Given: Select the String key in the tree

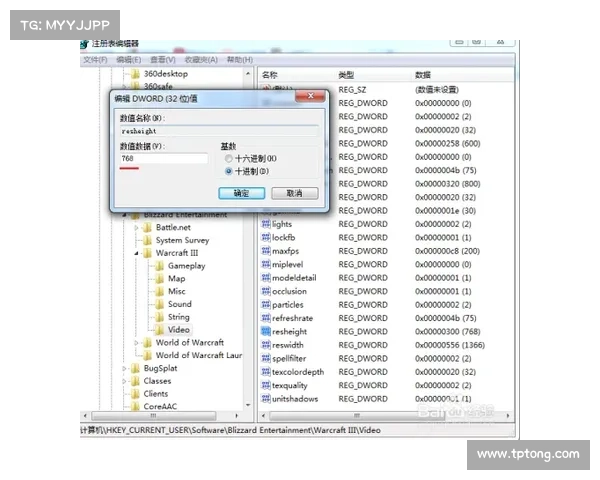Looking at the screenshot, I should click(179, 317).
